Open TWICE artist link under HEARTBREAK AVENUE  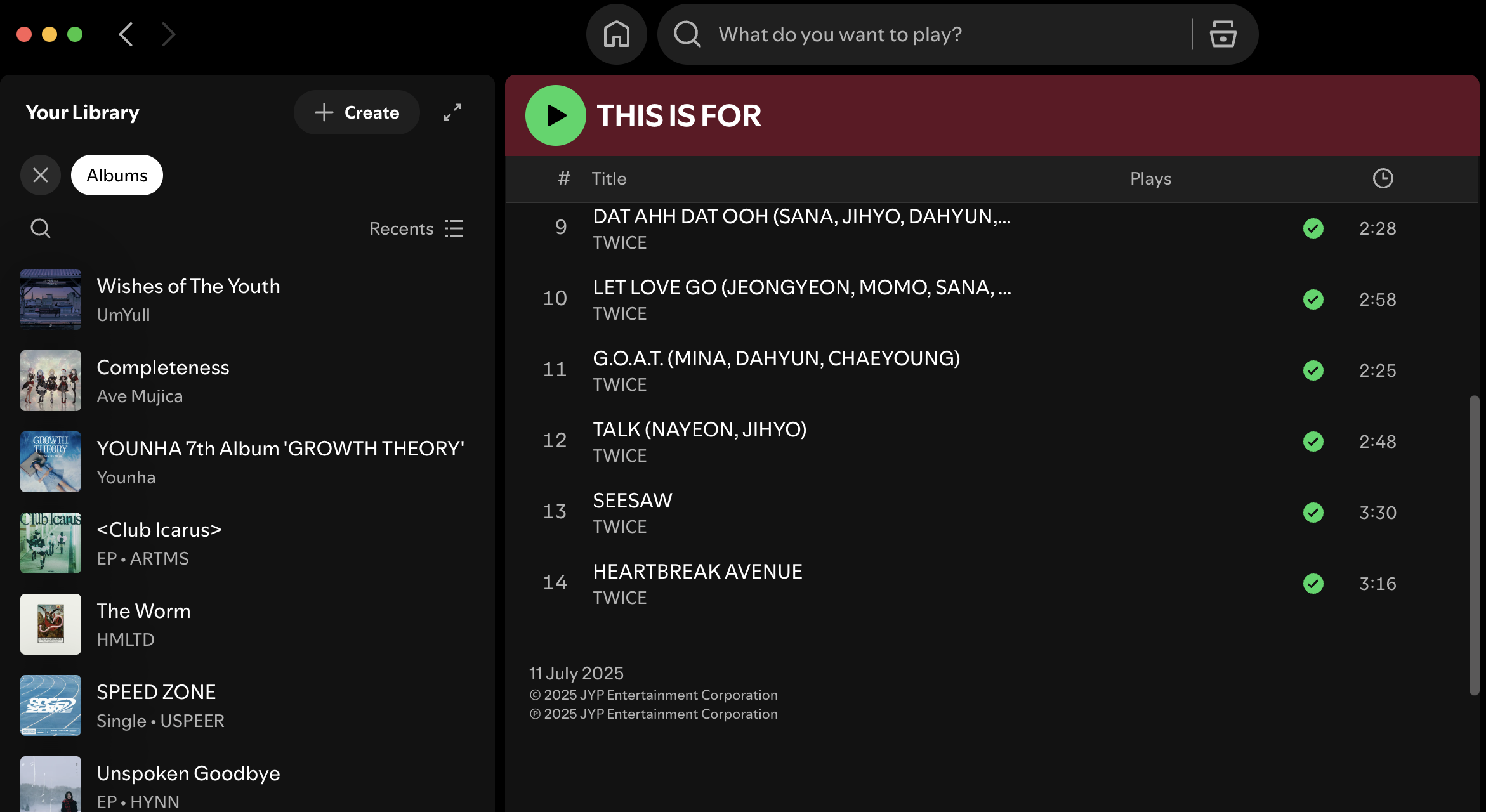click(620, 598)
